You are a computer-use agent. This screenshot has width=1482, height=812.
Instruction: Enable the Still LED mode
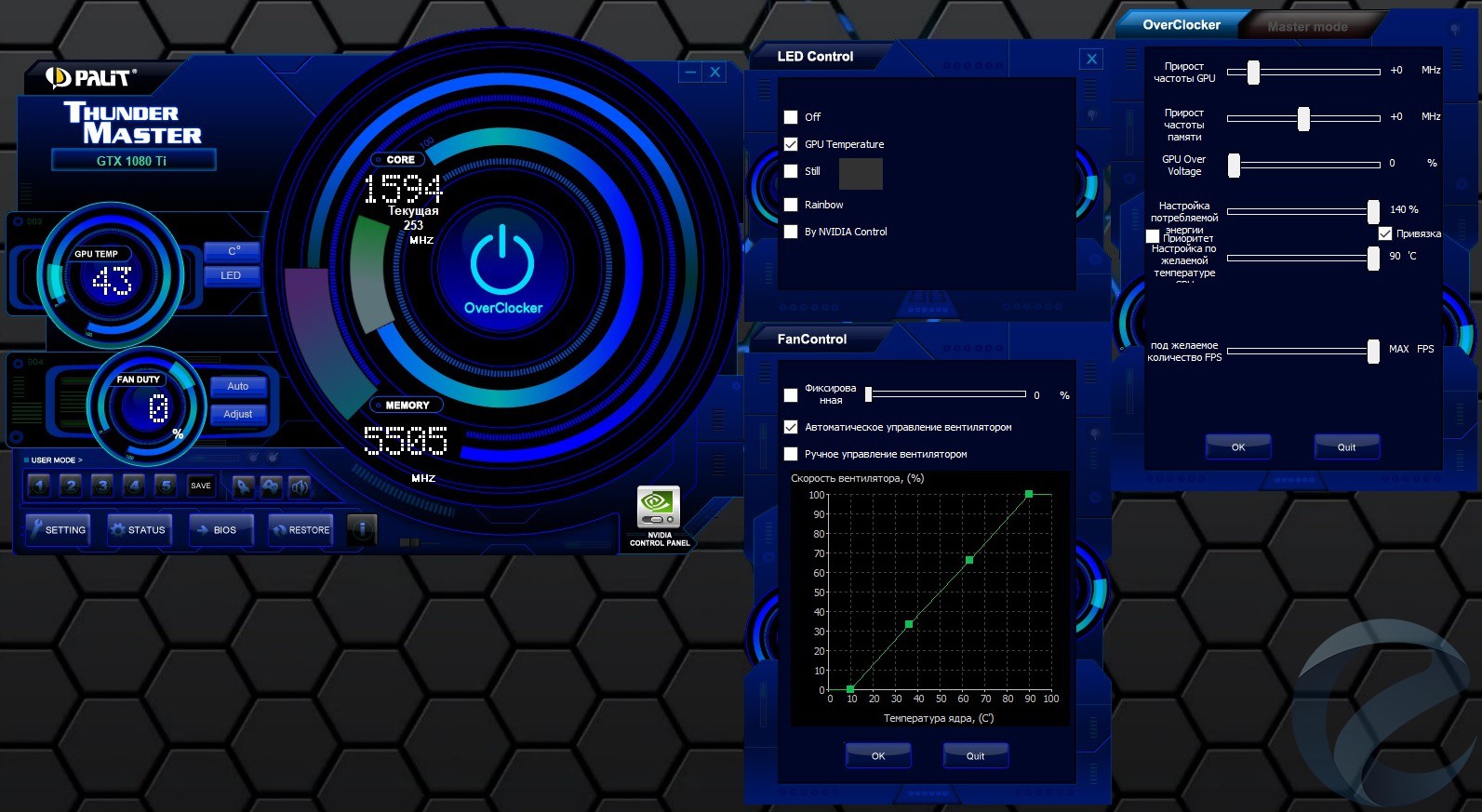point(791,171)
